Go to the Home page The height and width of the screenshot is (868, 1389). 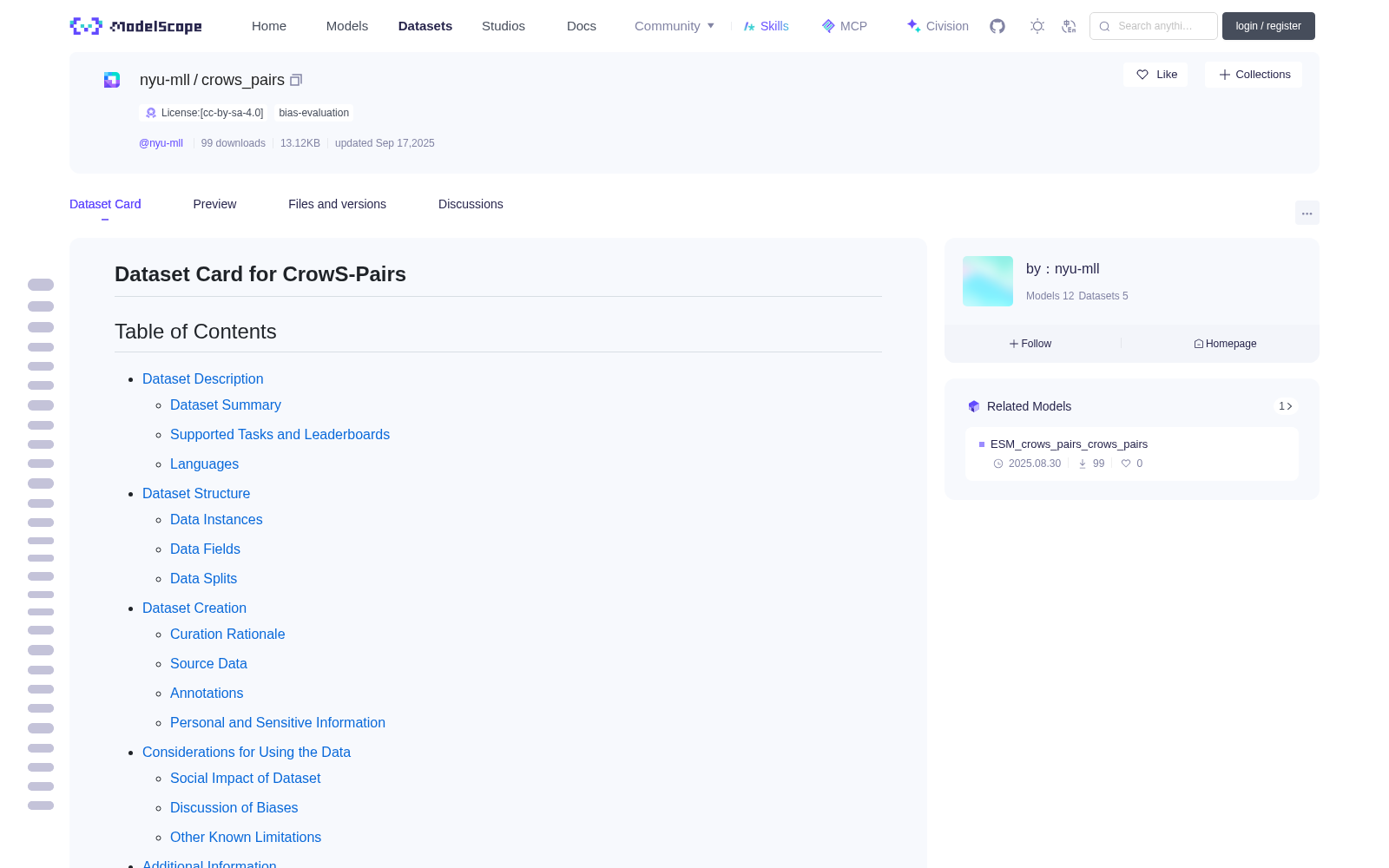click(269, 26)
